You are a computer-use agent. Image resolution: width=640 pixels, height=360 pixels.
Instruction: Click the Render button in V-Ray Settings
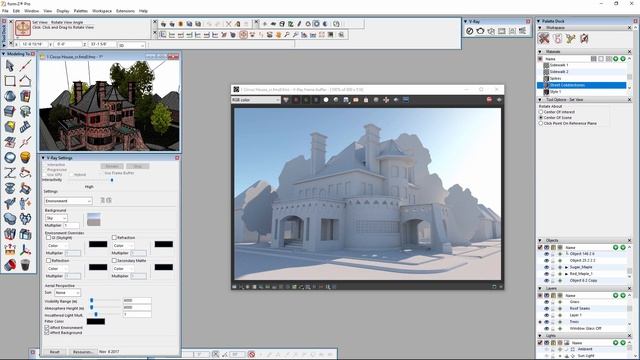112,166
